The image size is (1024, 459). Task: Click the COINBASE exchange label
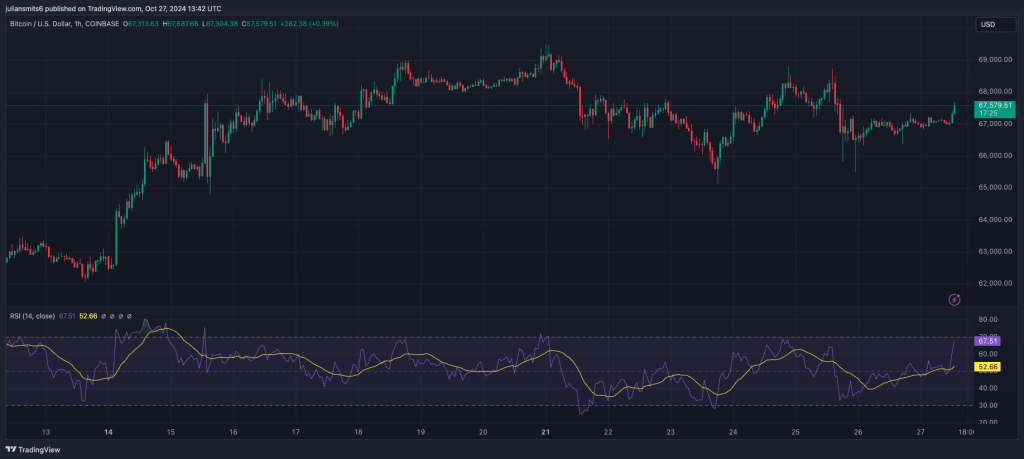tap(100, 24)
